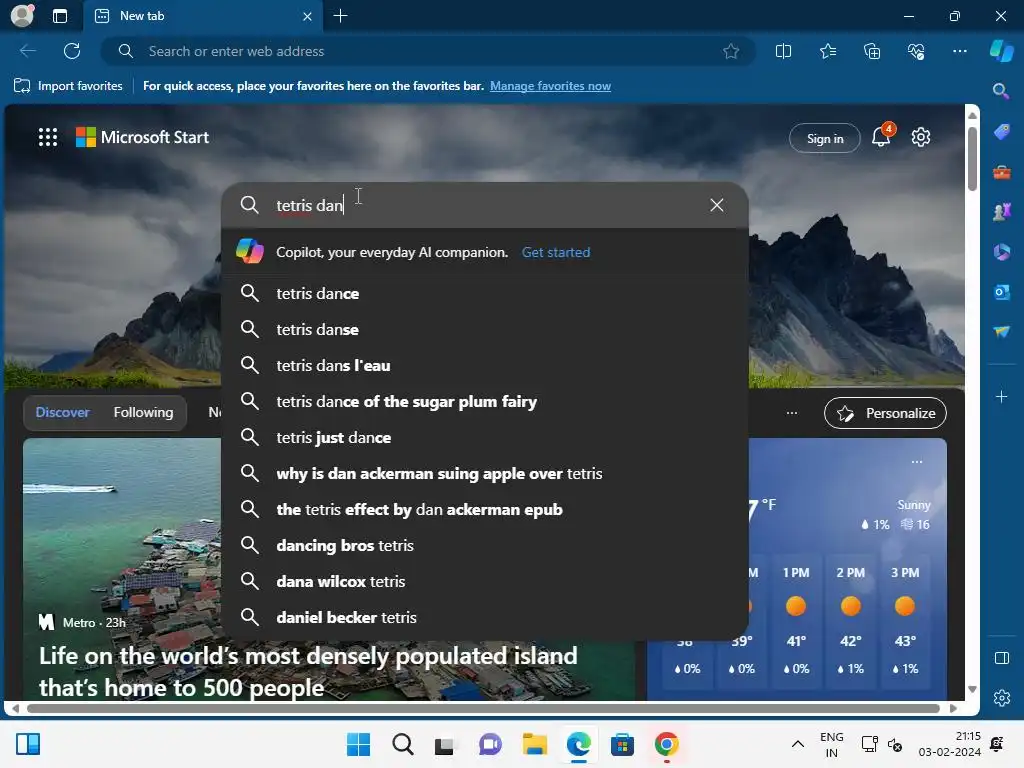Click the horizontal page scrollbar thumb
This screenshot has width=1024, height=768.
pos(483,708)
